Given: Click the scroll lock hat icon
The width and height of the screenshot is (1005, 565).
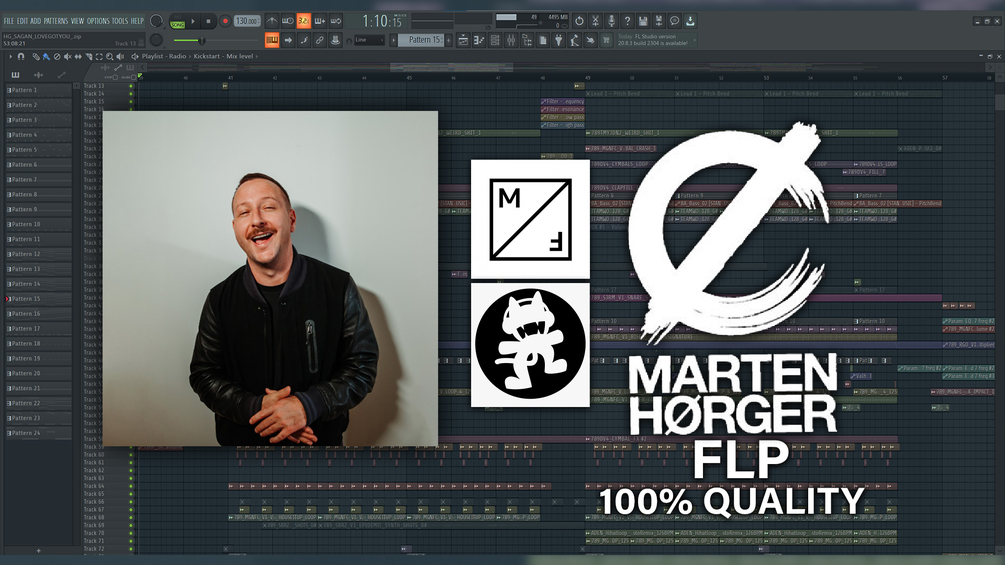Looking at the screenshot, I should point(335,40).
